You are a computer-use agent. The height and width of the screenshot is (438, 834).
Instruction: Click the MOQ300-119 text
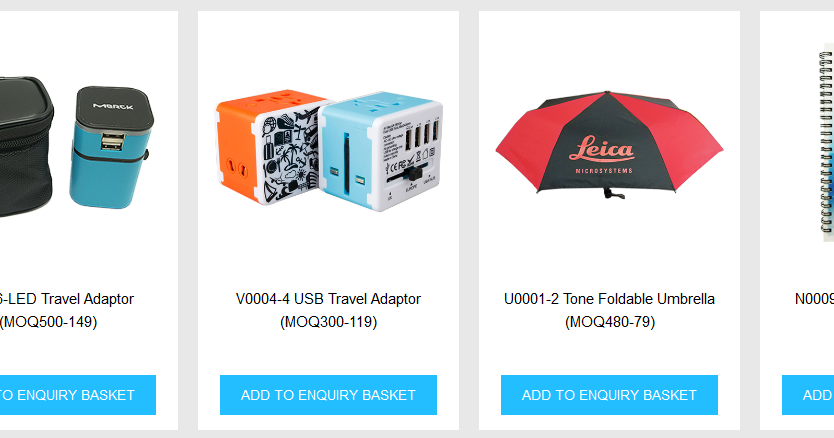coord(328,322)
